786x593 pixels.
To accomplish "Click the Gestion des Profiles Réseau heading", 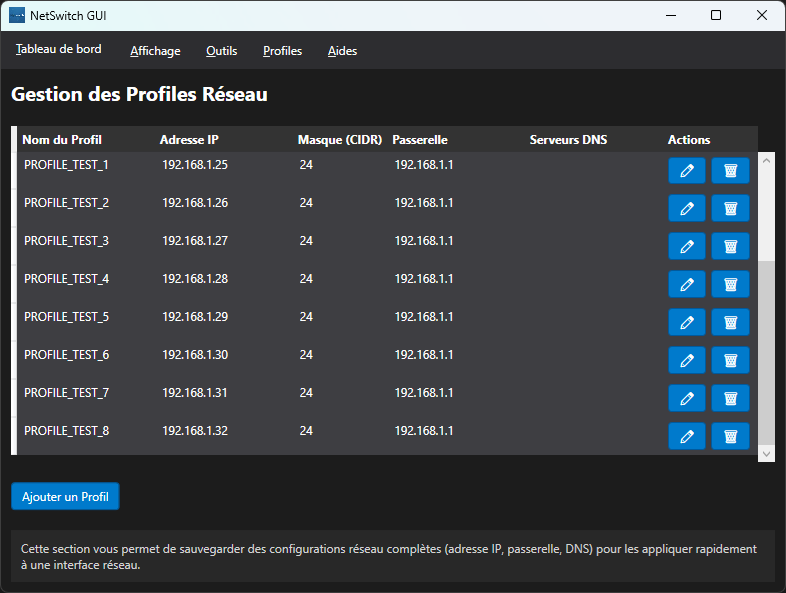I will click(x=139, y=94).
